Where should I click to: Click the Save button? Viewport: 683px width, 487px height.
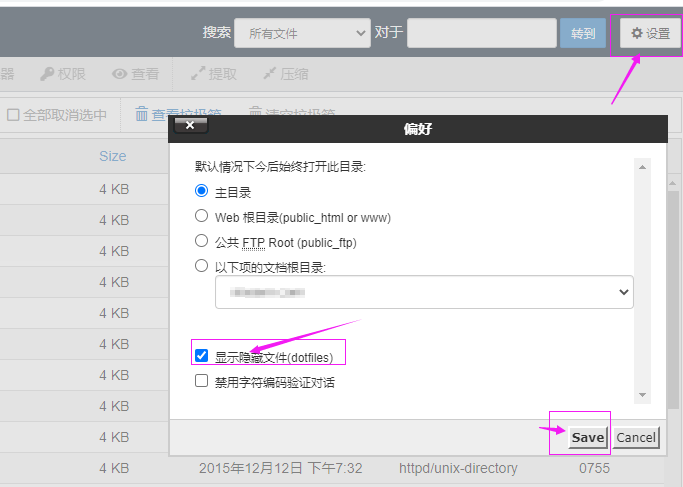tap(588, 437)
